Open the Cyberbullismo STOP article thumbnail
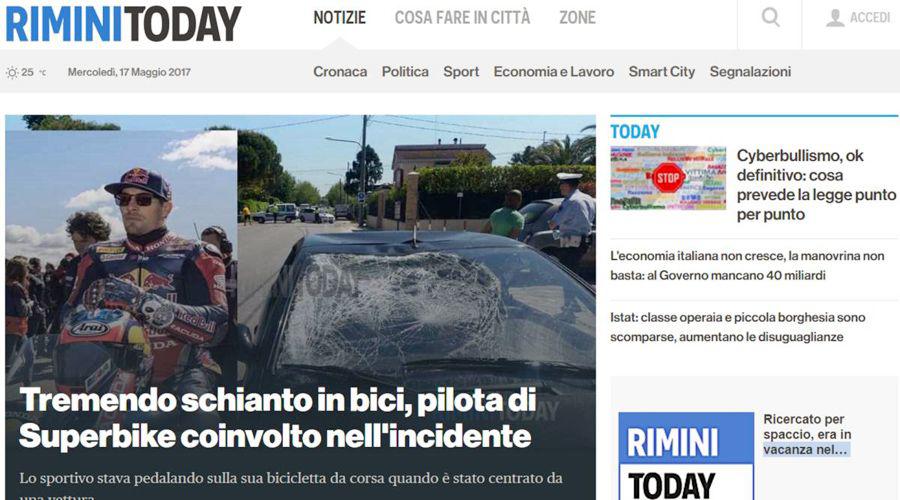The height and width of the screenshot is (500, 900). point(668,178)
